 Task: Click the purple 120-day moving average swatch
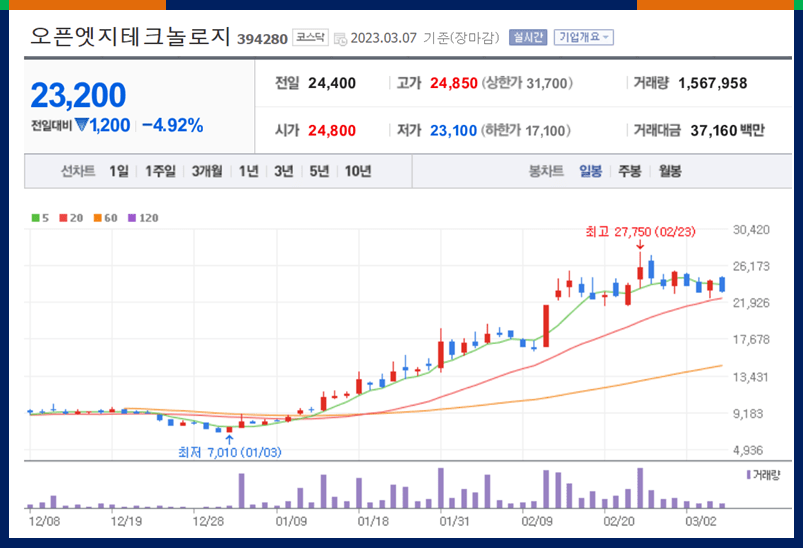pyautogui.click(x=132, y=218)
